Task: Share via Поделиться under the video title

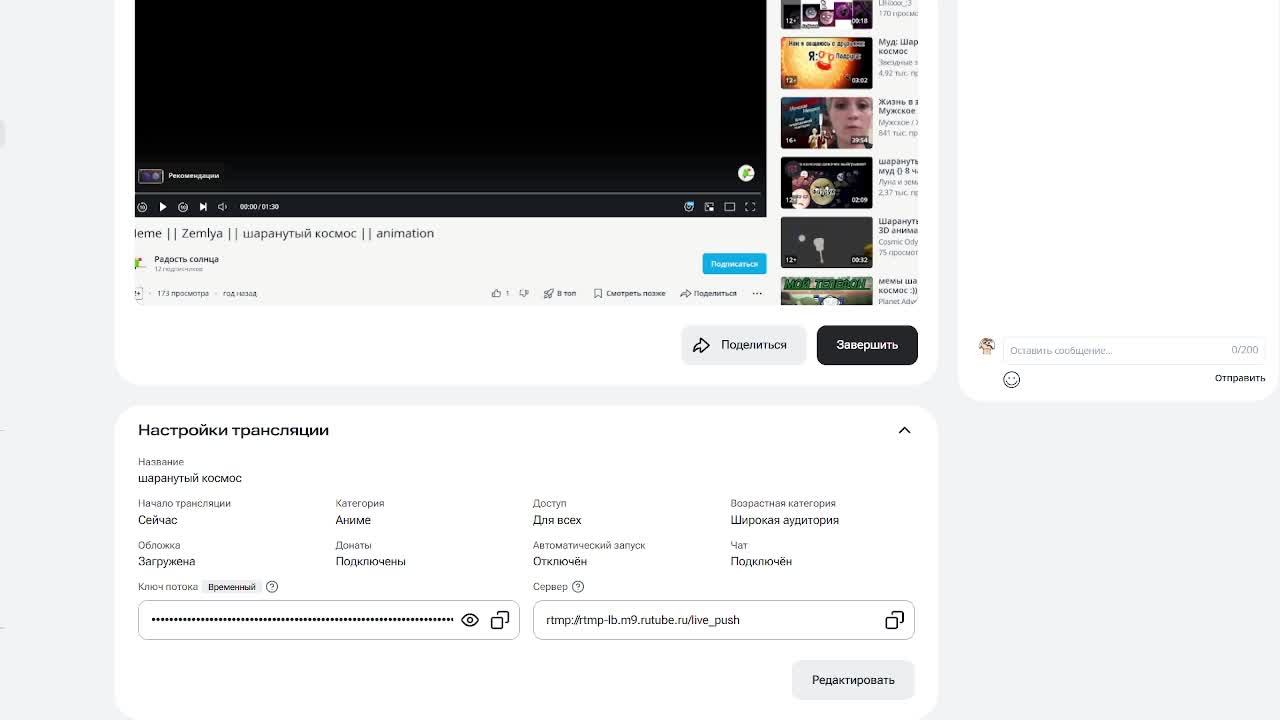Action: 708,293
